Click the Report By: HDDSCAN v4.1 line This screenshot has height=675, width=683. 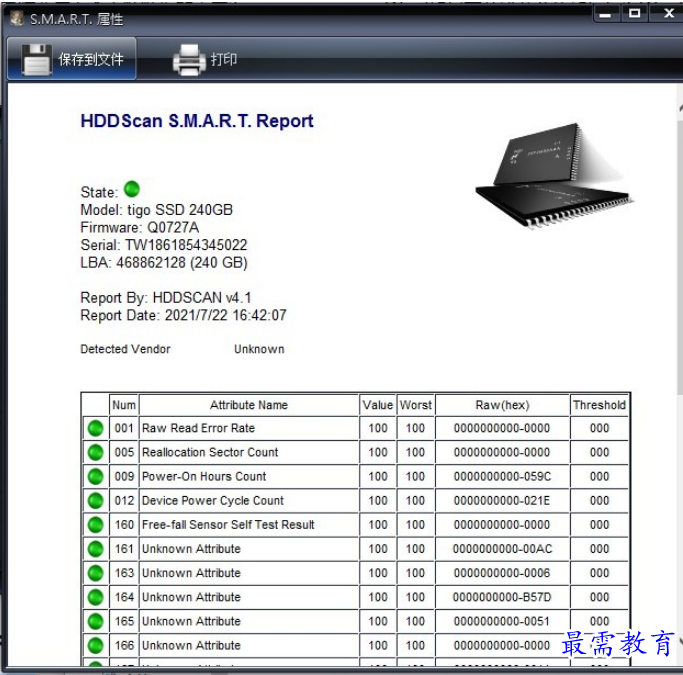click(x=166, y=298)
